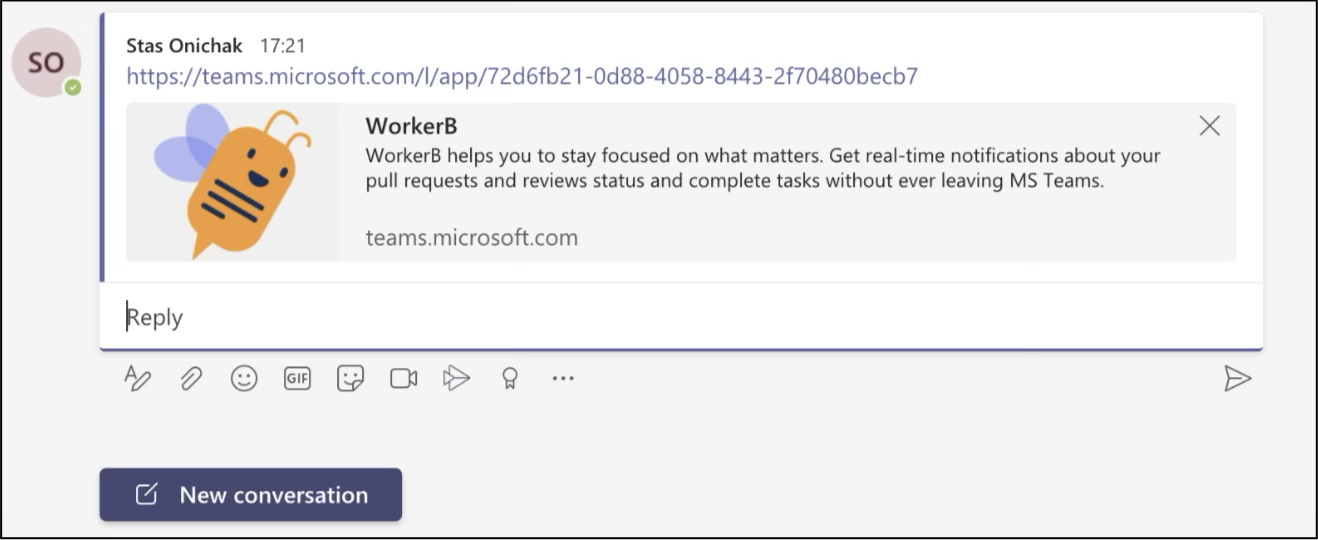Send the reply with arrow icon
This screenshot has height=540, width=1318.
pyautogui.click(x=1238, y=378)
